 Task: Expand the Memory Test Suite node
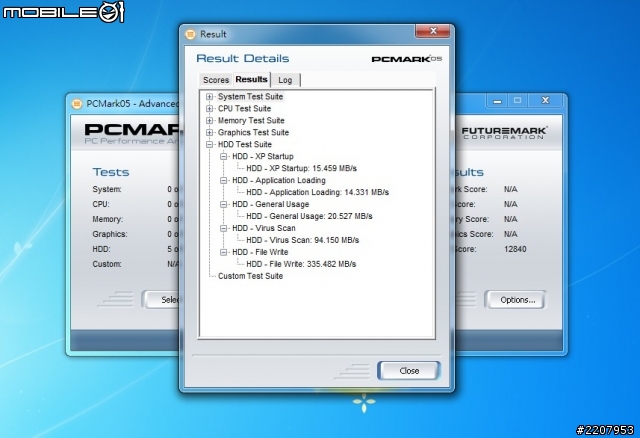click(x=209, y=120)
